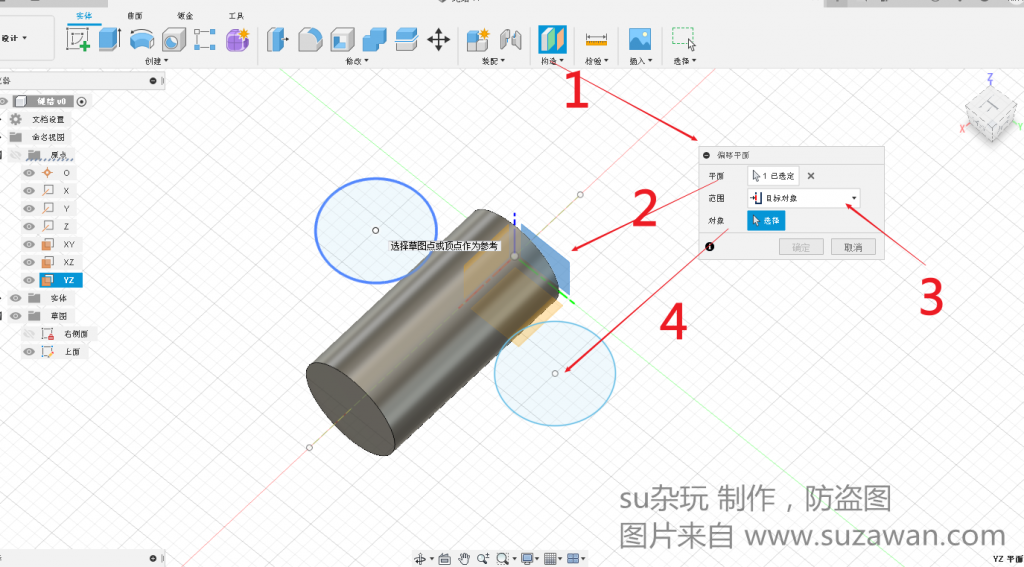The width and height of the screenshot is (1024, 567).
Task: Toggle visibility eye of YZ plane
Action: click(29, 280)
